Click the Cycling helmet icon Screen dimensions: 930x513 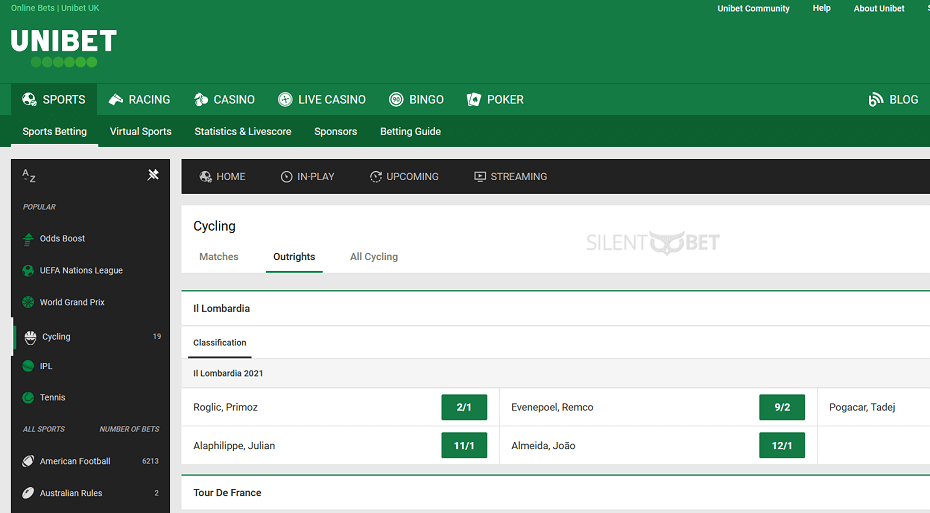30,337
